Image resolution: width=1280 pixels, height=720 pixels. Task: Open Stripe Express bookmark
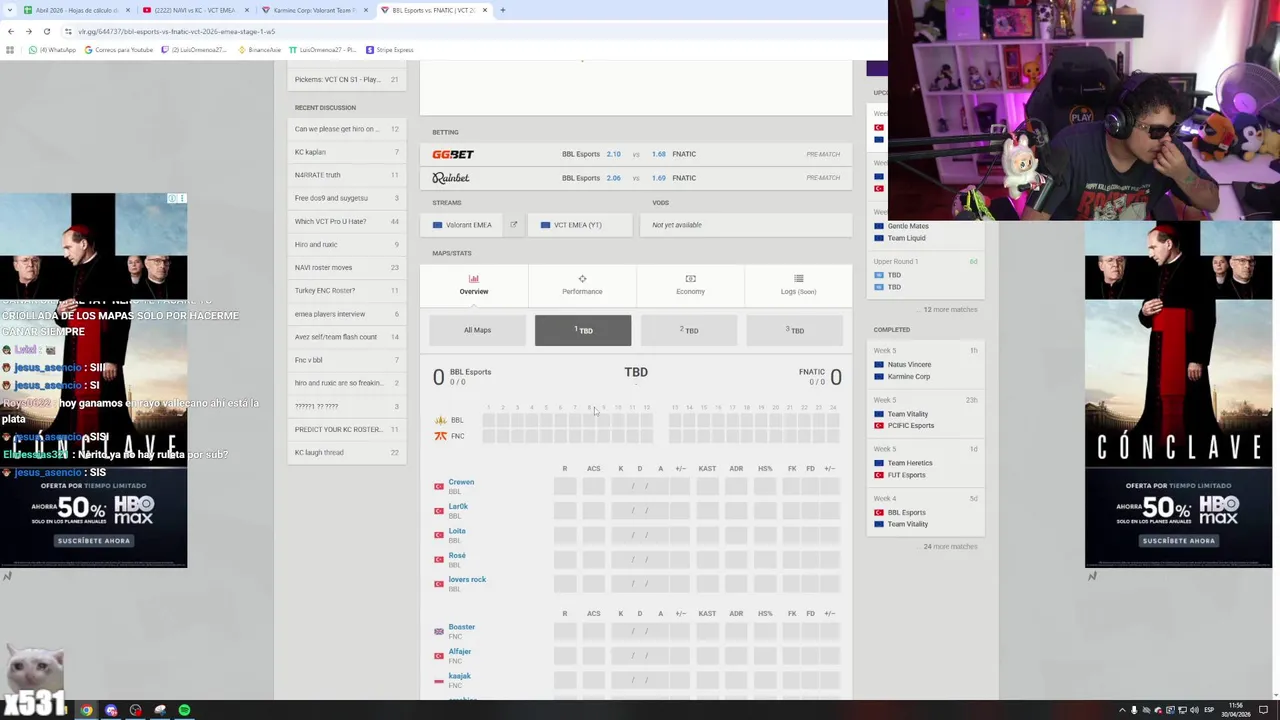[x=390, y=50]
